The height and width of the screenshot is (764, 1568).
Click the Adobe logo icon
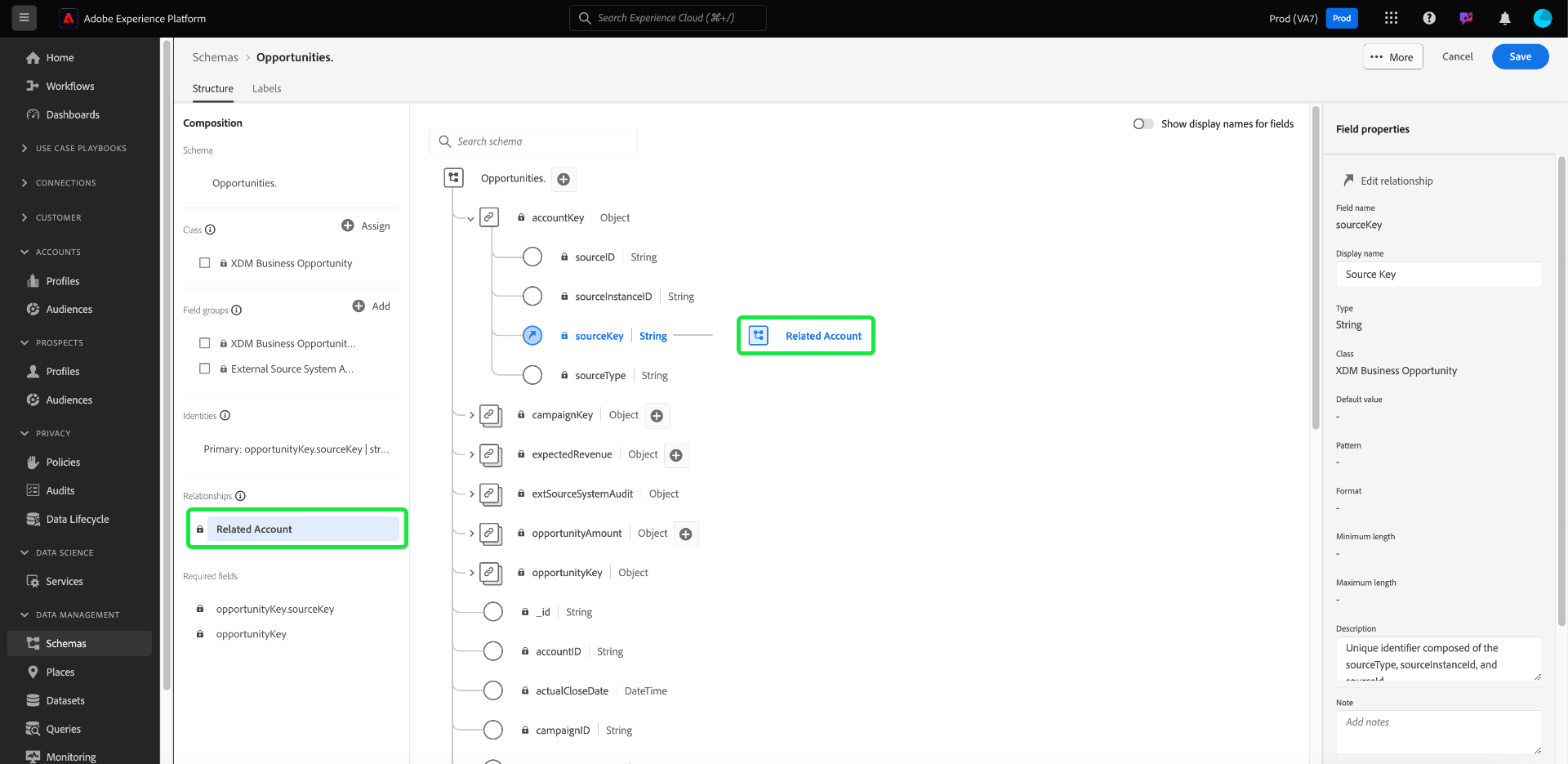pyautogui.click(x=69, y=18)
